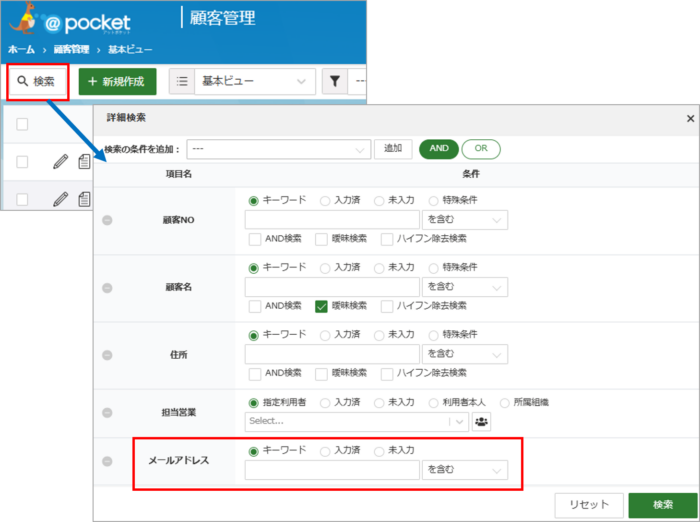Click the list view icon beside 基本ビュー
The height and width of the screenshot is (522, 700).
pos(182,81)
